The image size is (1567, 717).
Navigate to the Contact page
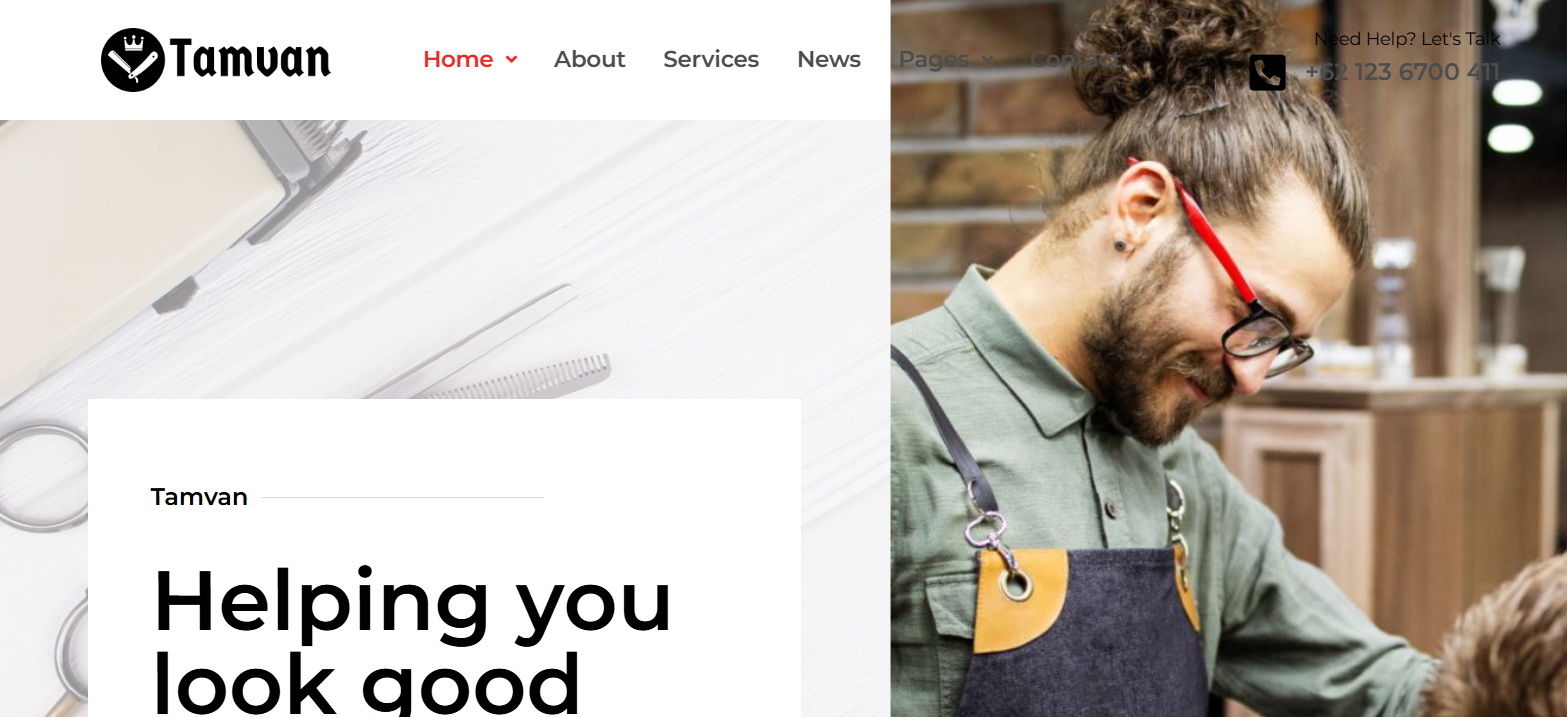[x=1074, y=59]
